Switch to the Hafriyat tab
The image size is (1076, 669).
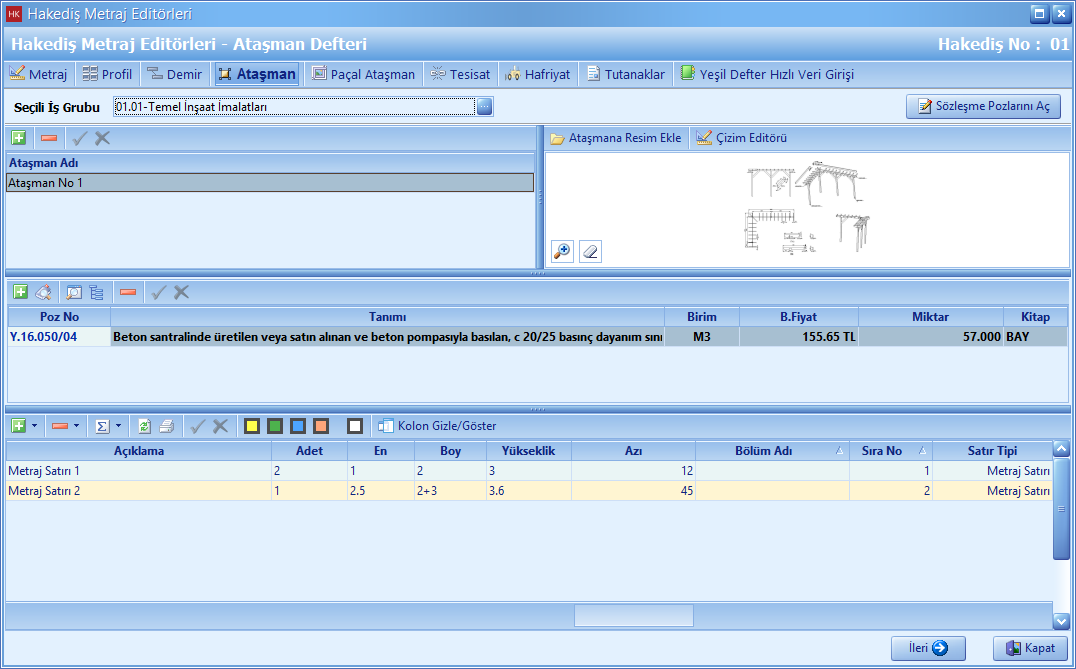pos(538,74)
